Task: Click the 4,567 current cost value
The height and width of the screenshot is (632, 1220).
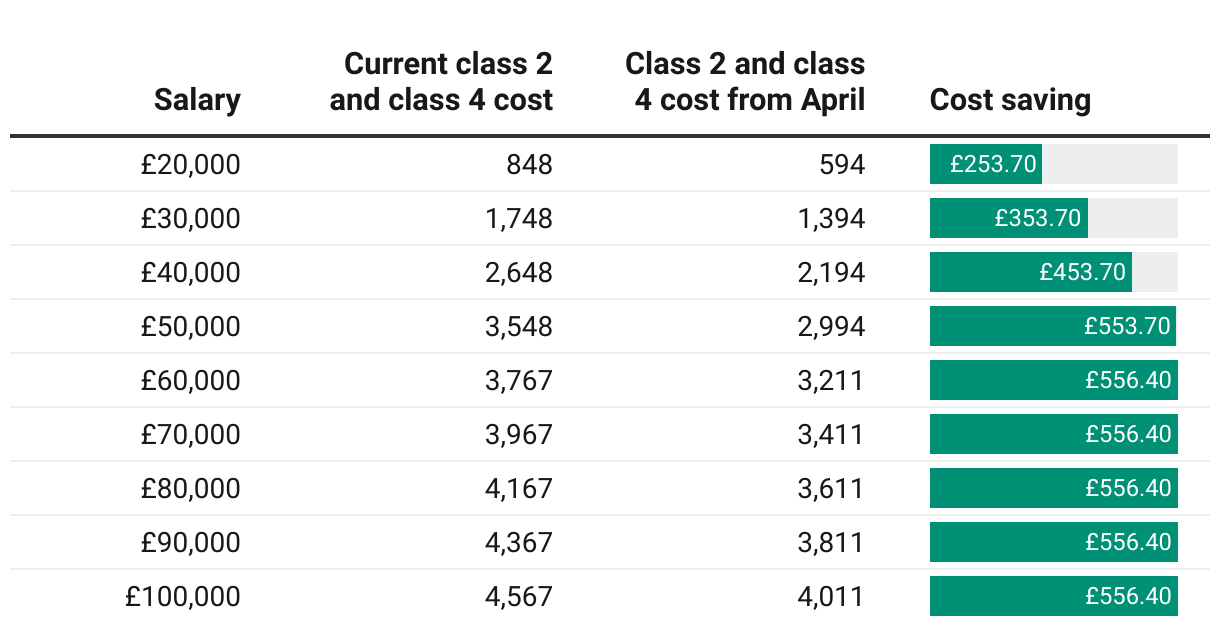Action: coord(519,596)
